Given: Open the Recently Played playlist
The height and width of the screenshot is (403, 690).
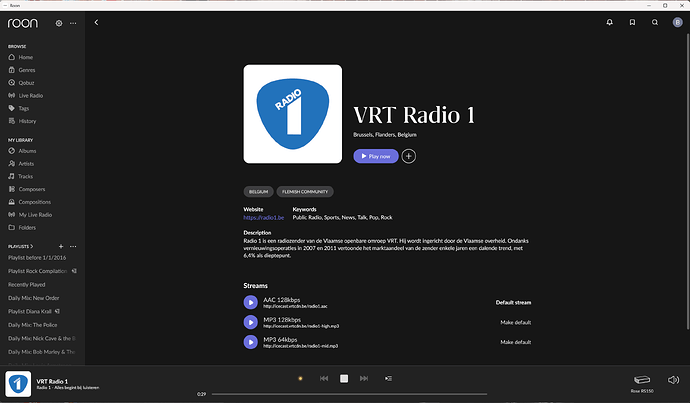Looking at the screenshot, I should pos(26,285).
